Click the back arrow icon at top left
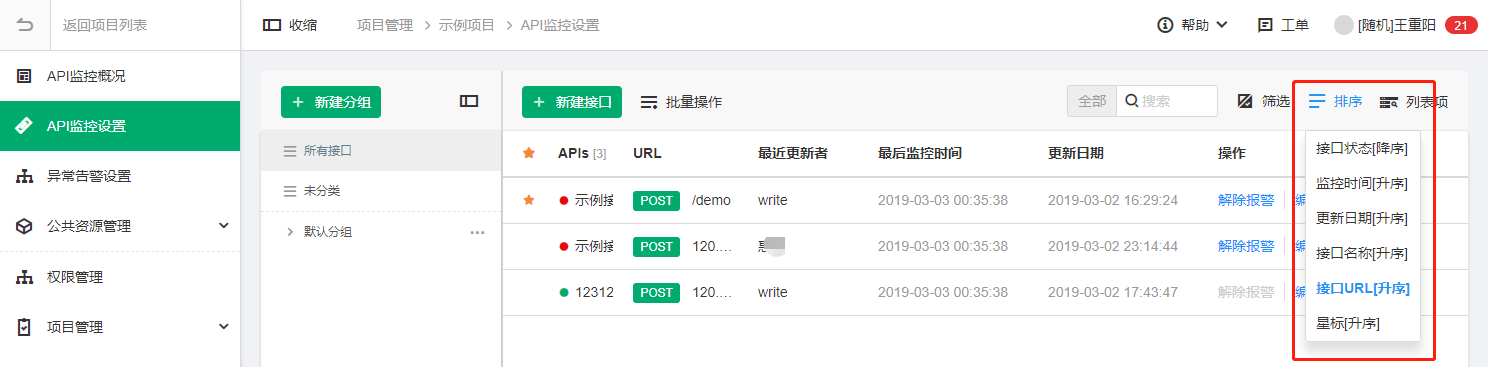1488x367 pixels. click(x=24, y=25)
